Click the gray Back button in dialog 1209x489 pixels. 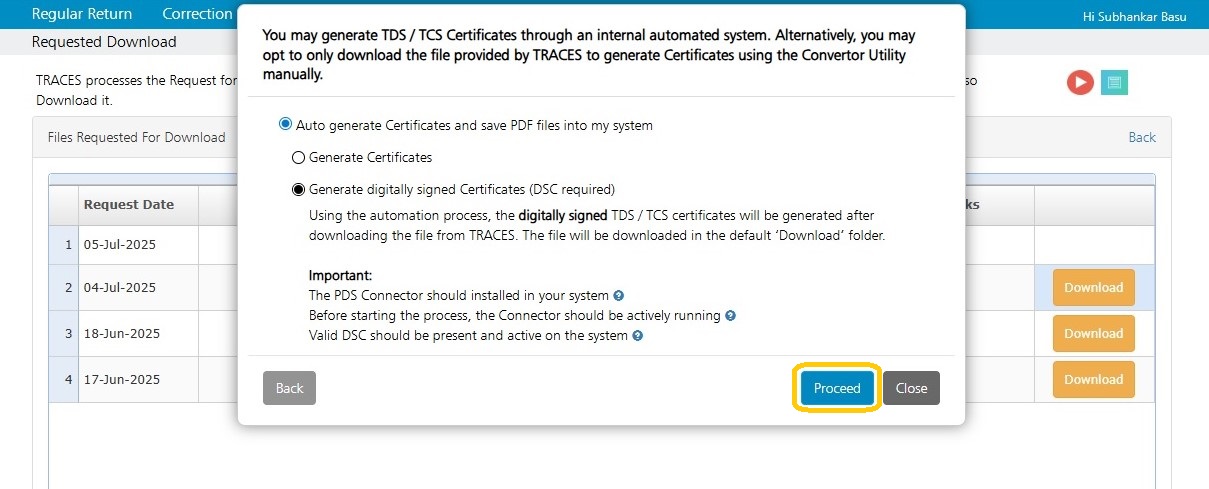pyautogui.click(x=289, y=388)
